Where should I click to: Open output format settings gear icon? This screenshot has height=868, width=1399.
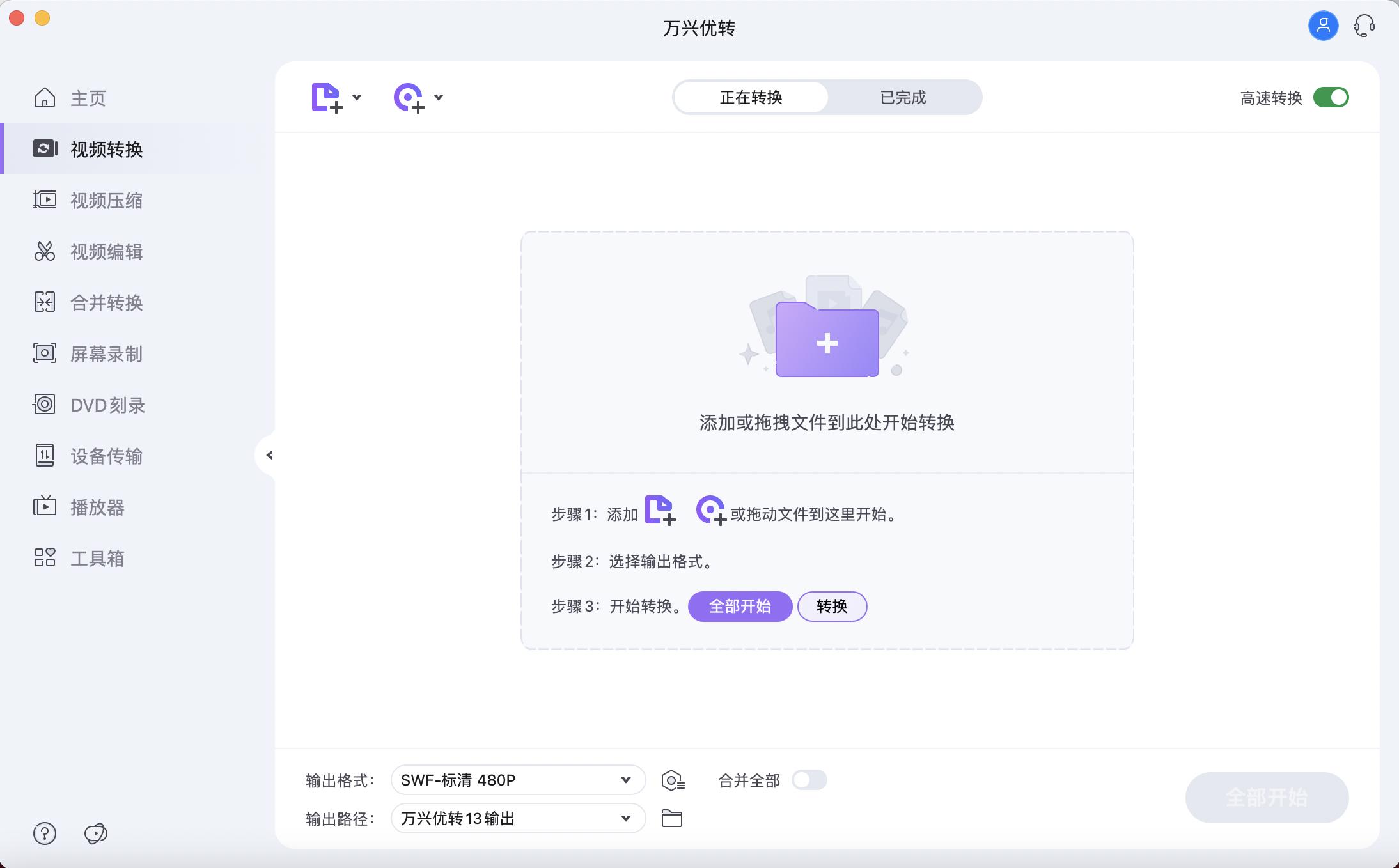pos(673,780)
